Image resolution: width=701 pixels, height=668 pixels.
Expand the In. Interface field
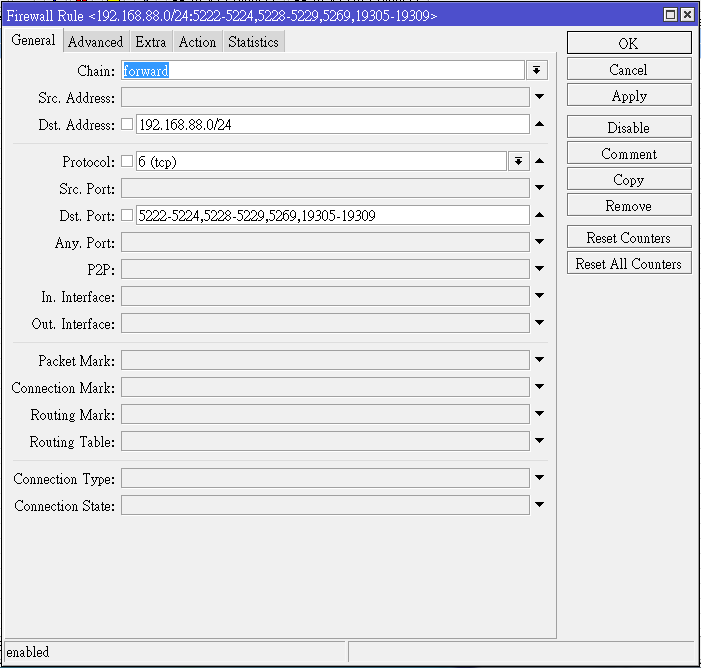pos(540,296)
